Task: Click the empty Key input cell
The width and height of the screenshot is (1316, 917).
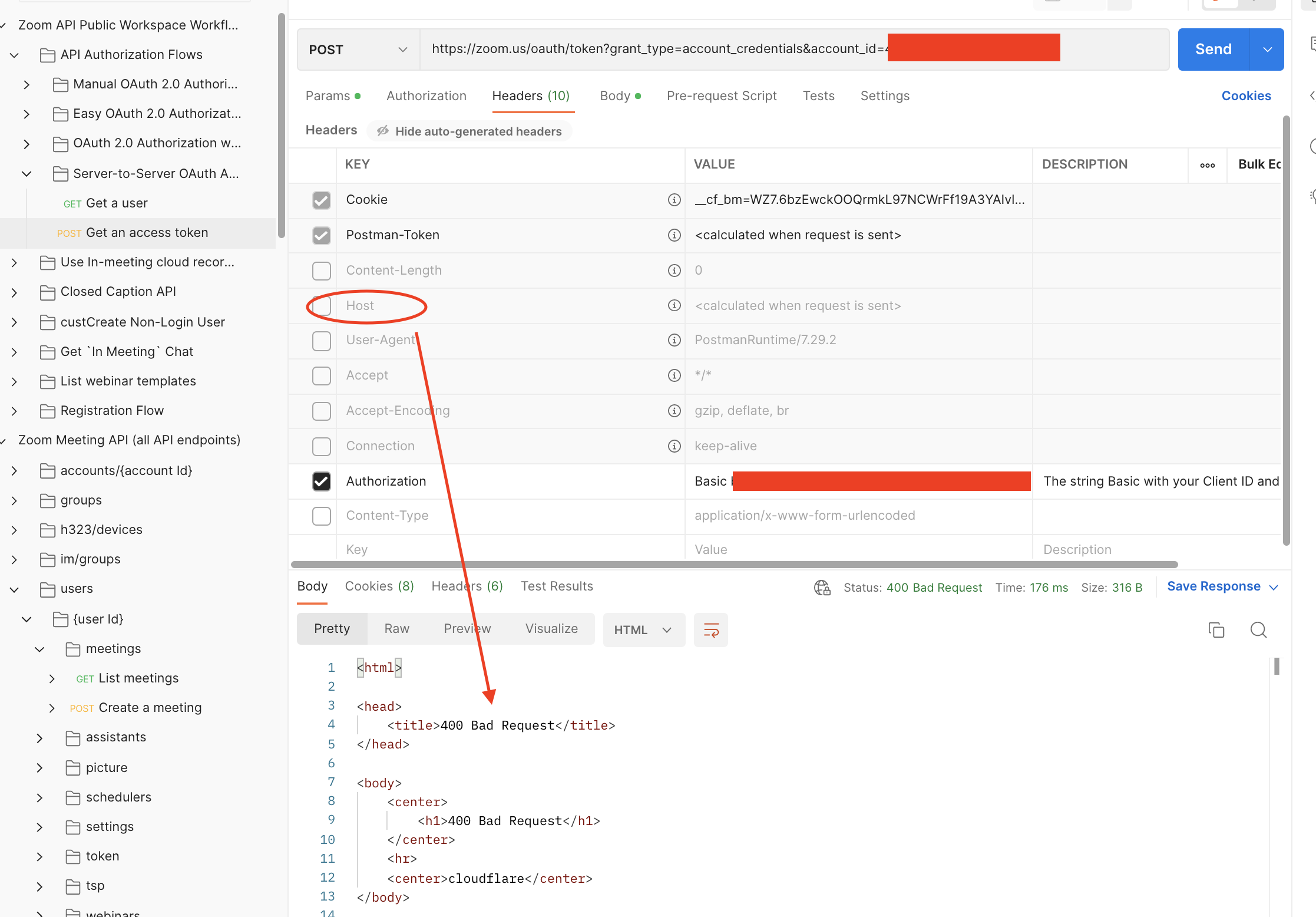Action: pyautogui.click(x=510, y=550)
